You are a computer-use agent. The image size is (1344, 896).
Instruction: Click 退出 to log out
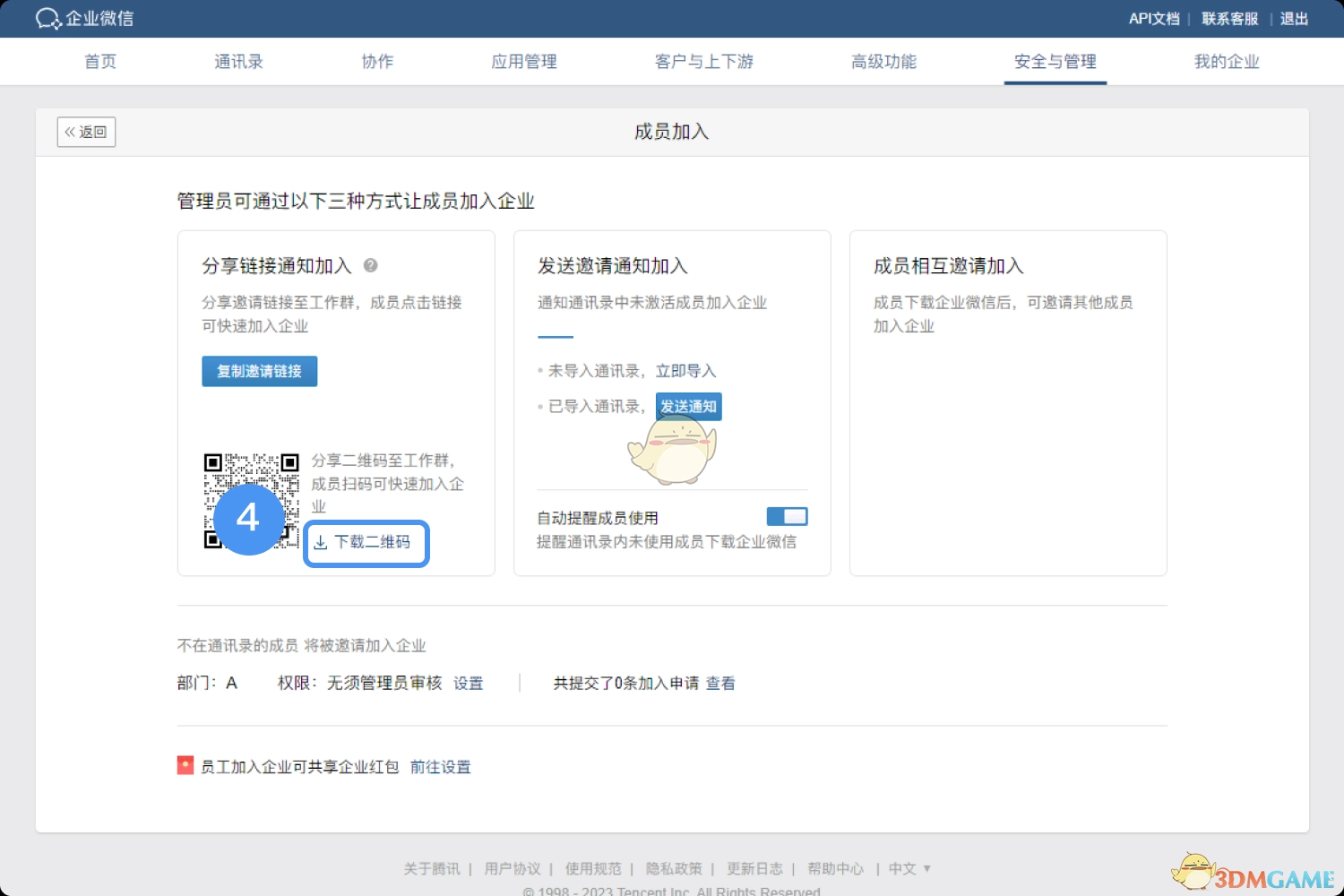(x=1294, y=19)
